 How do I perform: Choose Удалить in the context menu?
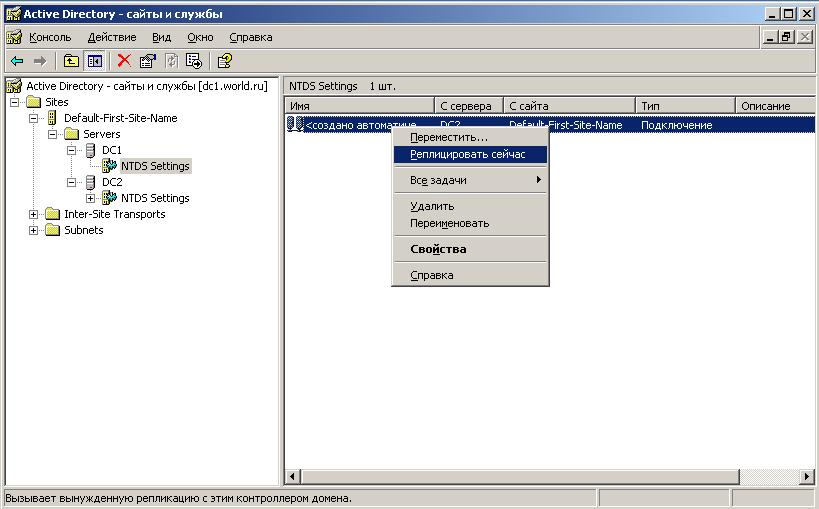tap(470, 206)
